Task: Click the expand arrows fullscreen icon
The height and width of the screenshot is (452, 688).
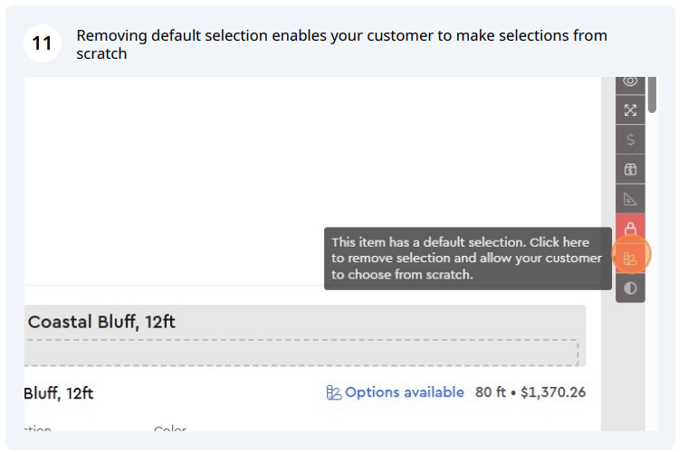Action: pyautogui.click(x=630, y=110)
